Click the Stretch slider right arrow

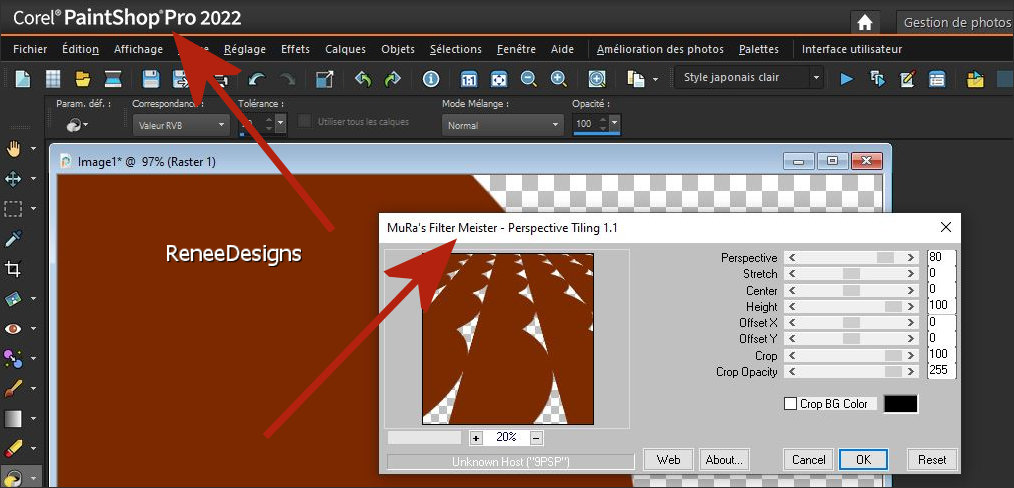point(911,274)
